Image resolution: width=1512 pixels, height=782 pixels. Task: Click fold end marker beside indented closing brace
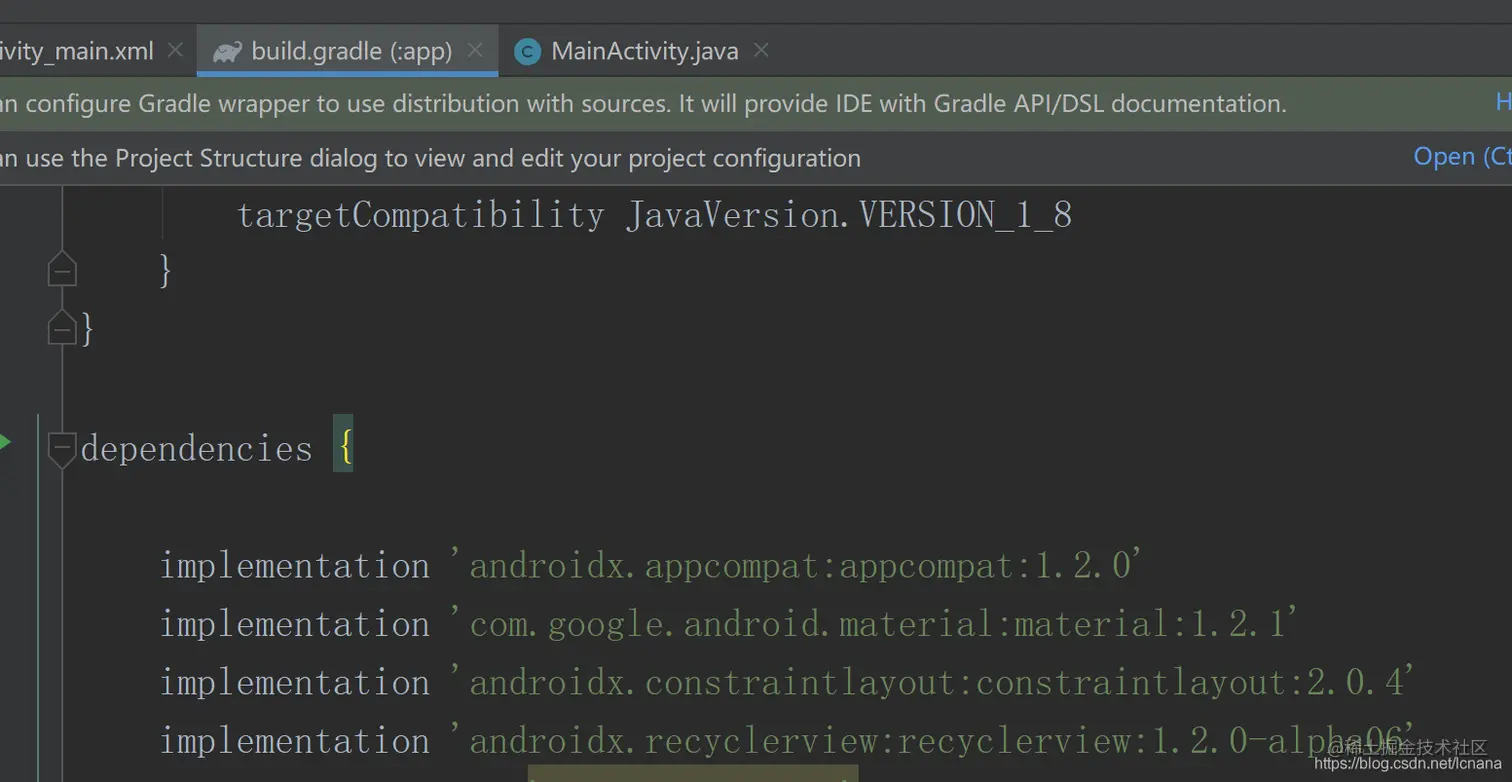click(x=62, y=270)
